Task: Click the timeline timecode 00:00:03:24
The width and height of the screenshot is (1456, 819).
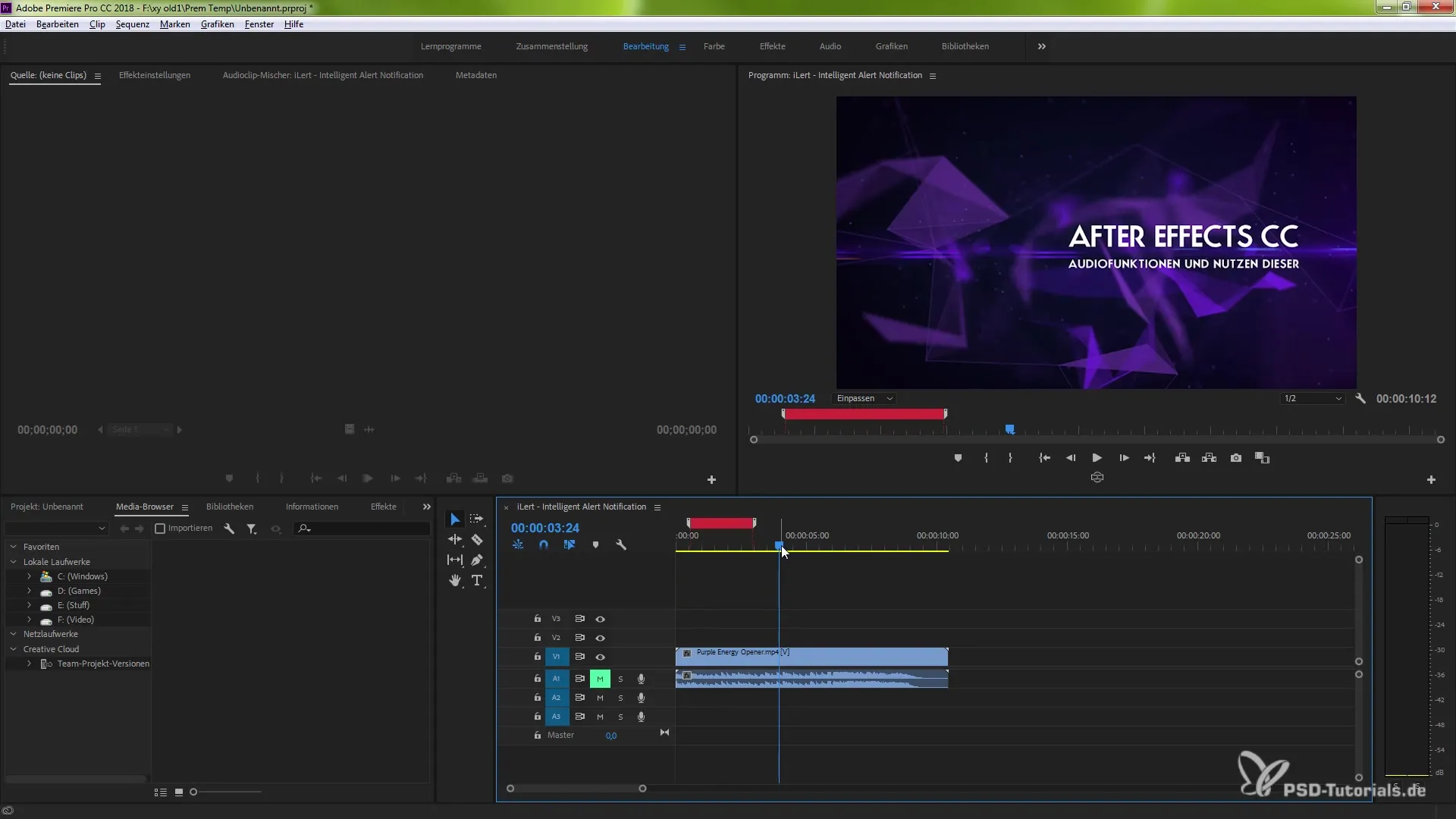Action: 544,528
